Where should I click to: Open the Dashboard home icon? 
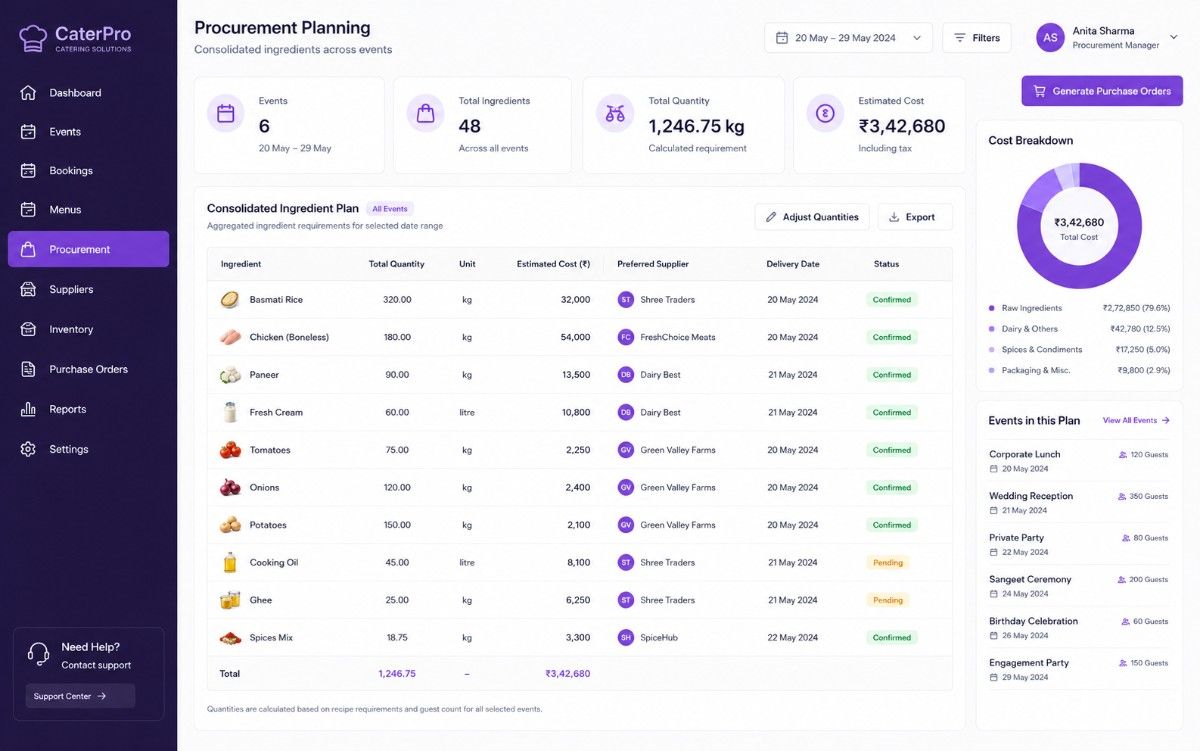28,93
